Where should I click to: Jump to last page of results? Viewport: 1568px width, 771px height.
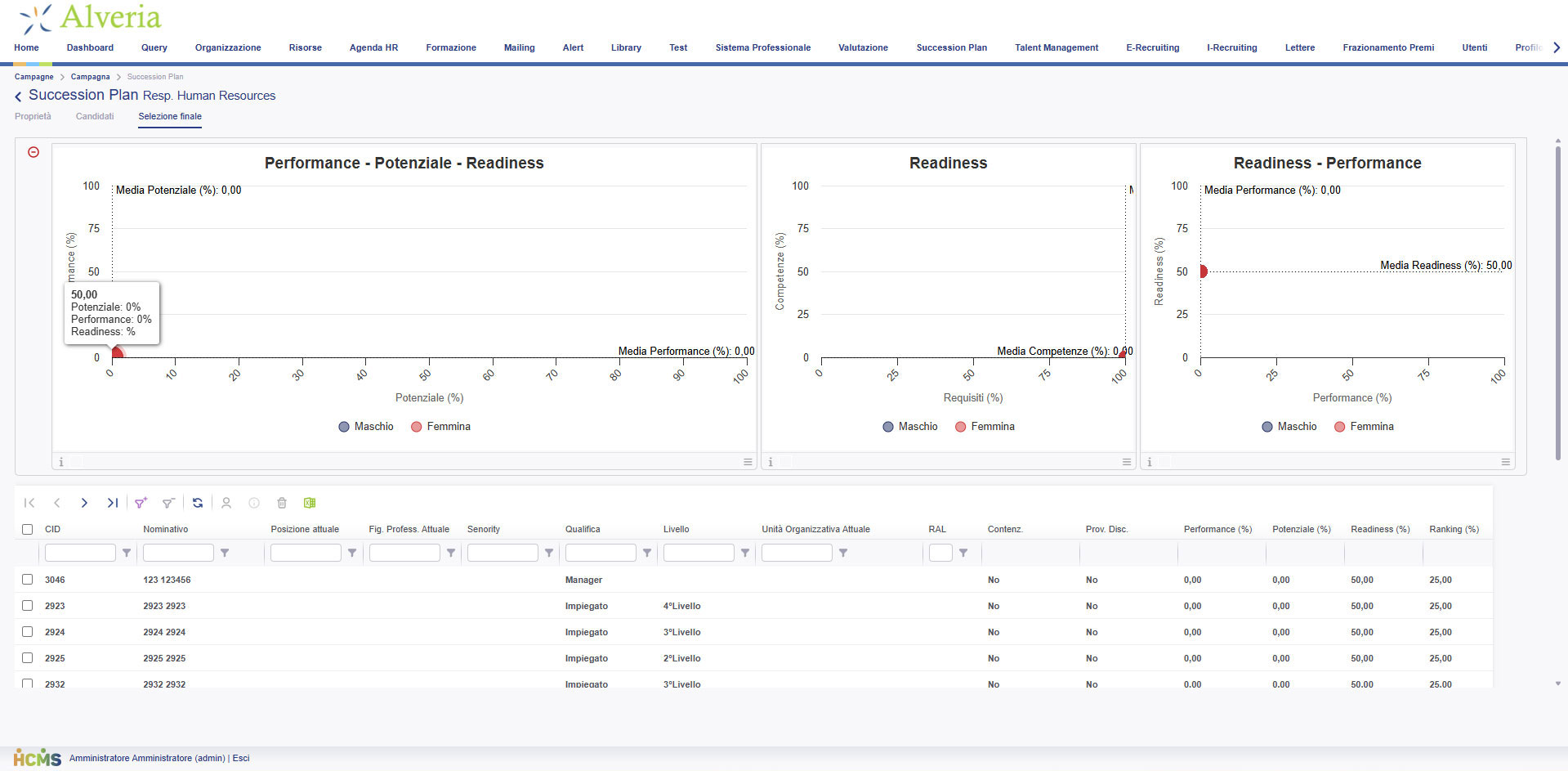coord(112,503)
